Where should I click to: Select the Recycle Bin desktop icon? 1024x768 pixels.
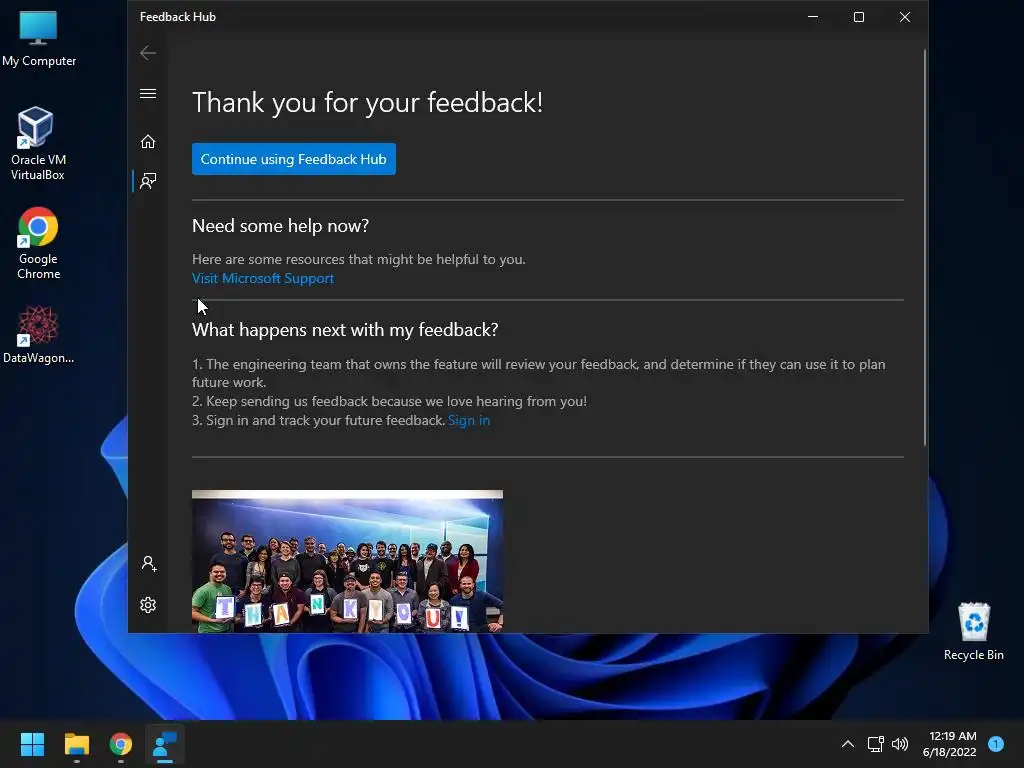(973, 631)
